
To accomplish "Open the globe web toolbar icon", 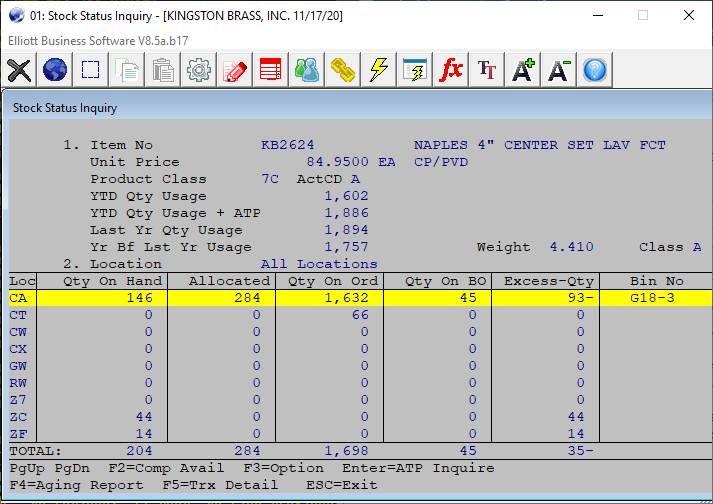I will [x=55, y=70].
